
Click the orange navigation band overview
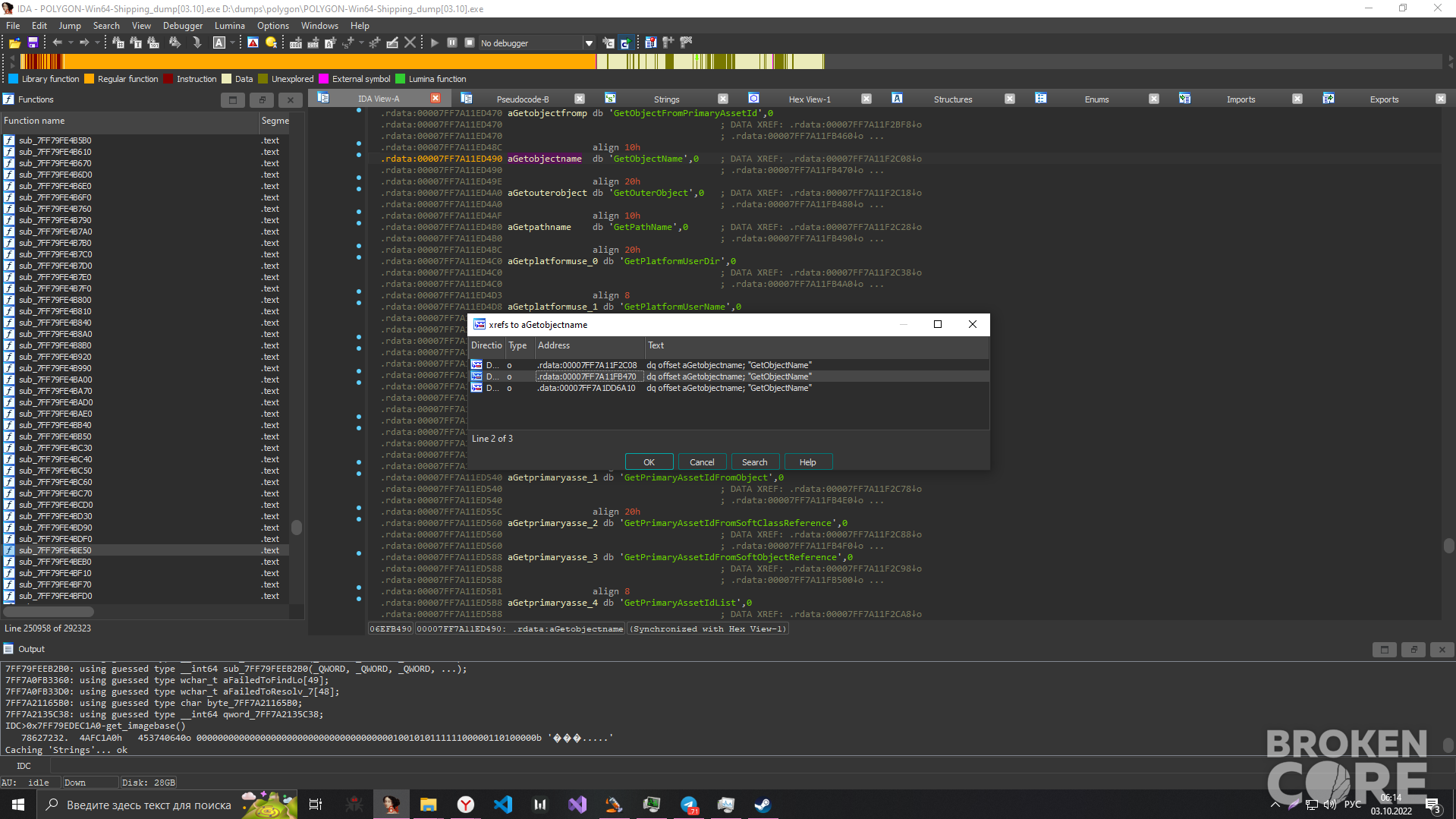330,61
